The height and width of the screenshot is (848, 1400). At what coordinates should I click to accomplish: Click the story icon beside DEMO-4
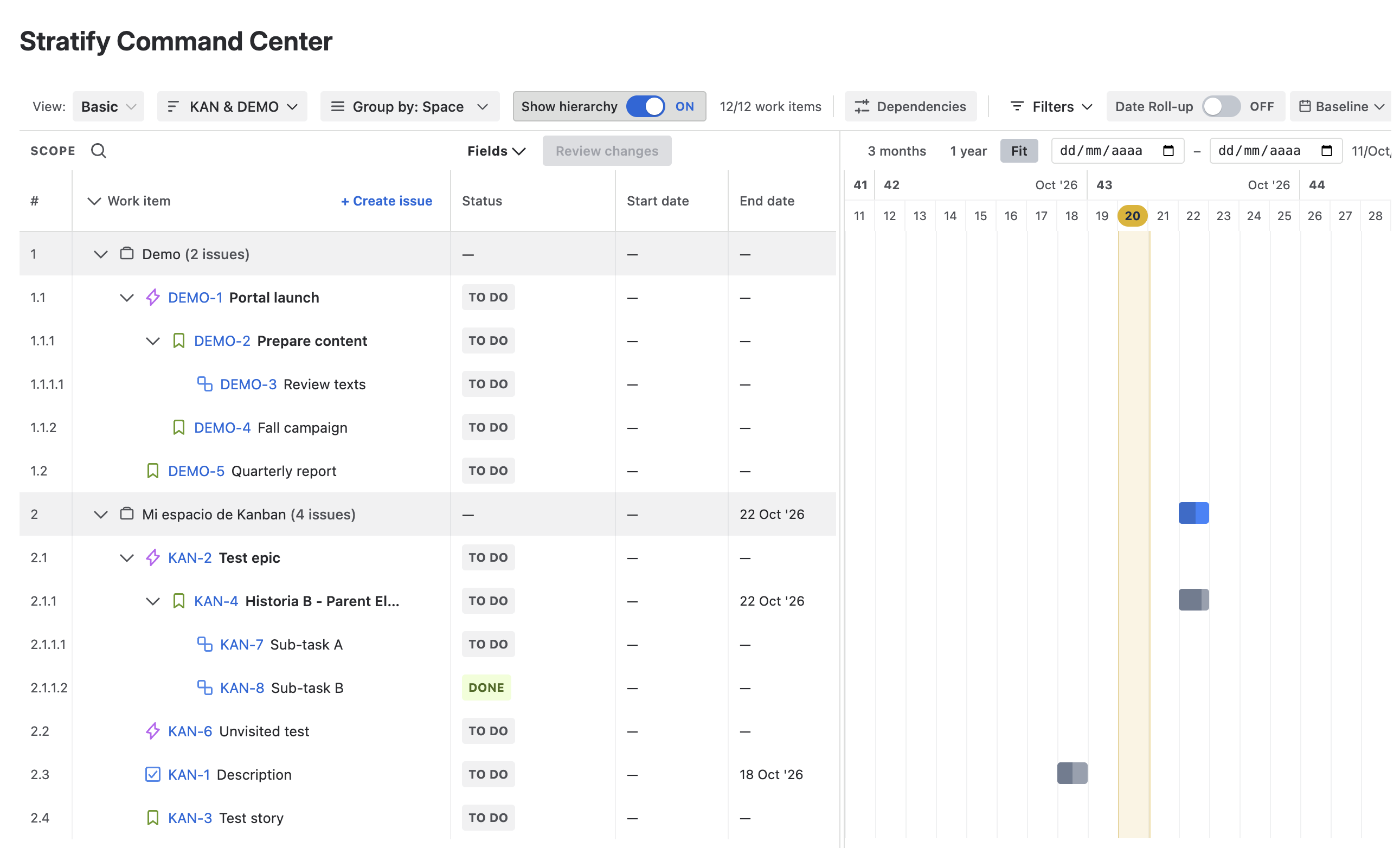(178, 427)
